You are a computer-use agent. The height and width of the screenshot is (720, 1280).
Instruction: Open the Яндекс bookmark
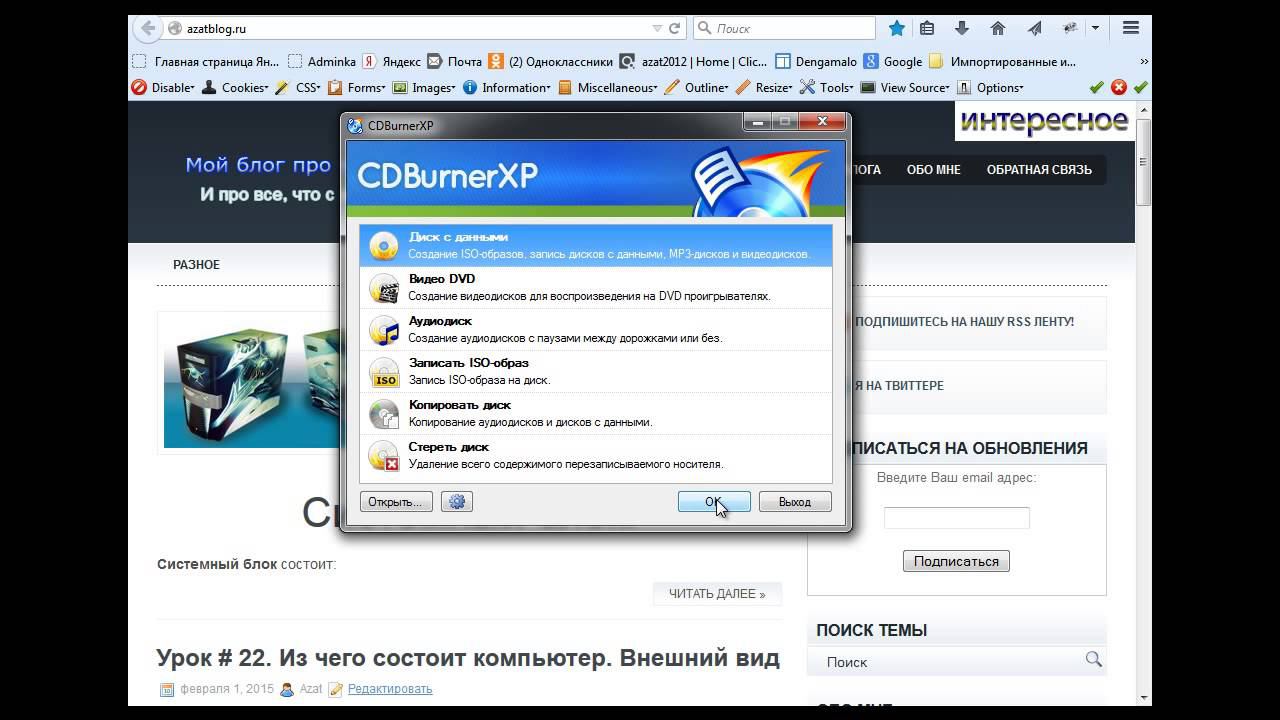click(x=393, y=61)
